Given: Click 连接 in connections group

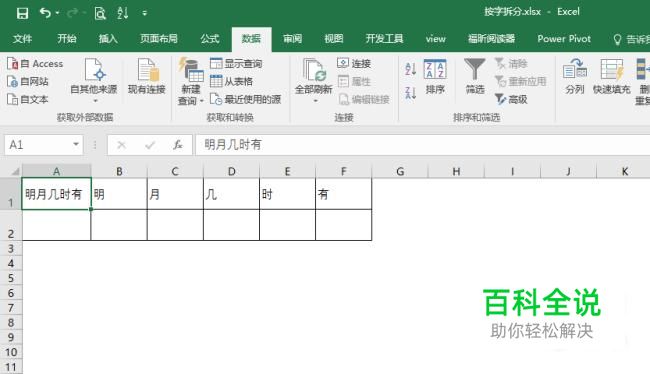Looking at the screenshot, I should [354, 64].
